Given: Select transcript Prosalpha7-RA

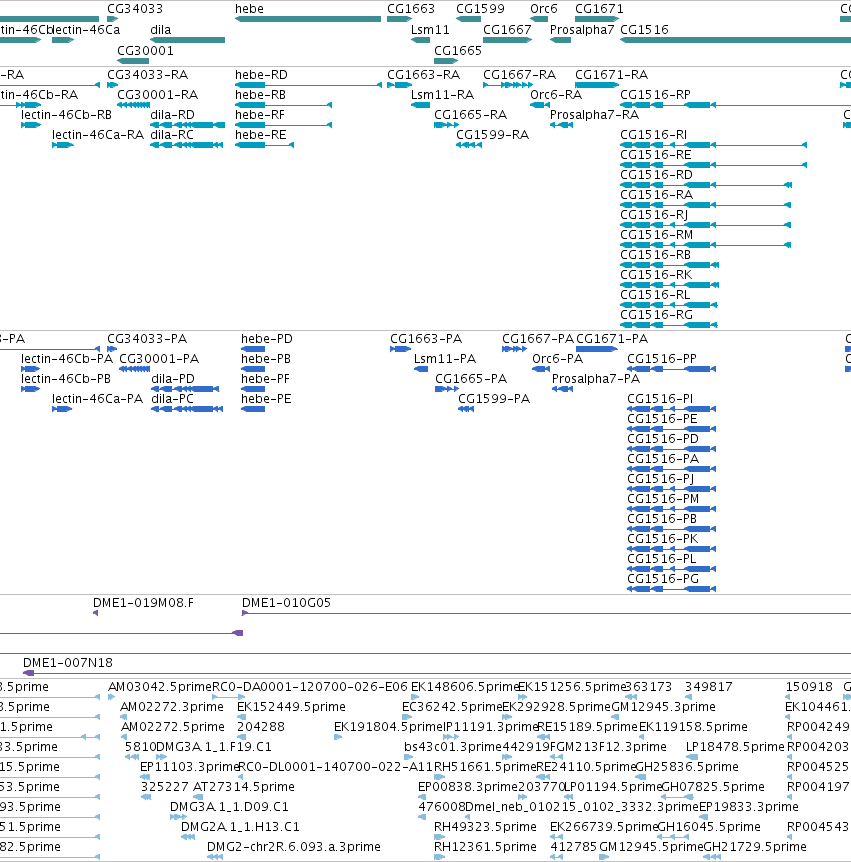Looking at the screenshot, I should pos(561,125).
